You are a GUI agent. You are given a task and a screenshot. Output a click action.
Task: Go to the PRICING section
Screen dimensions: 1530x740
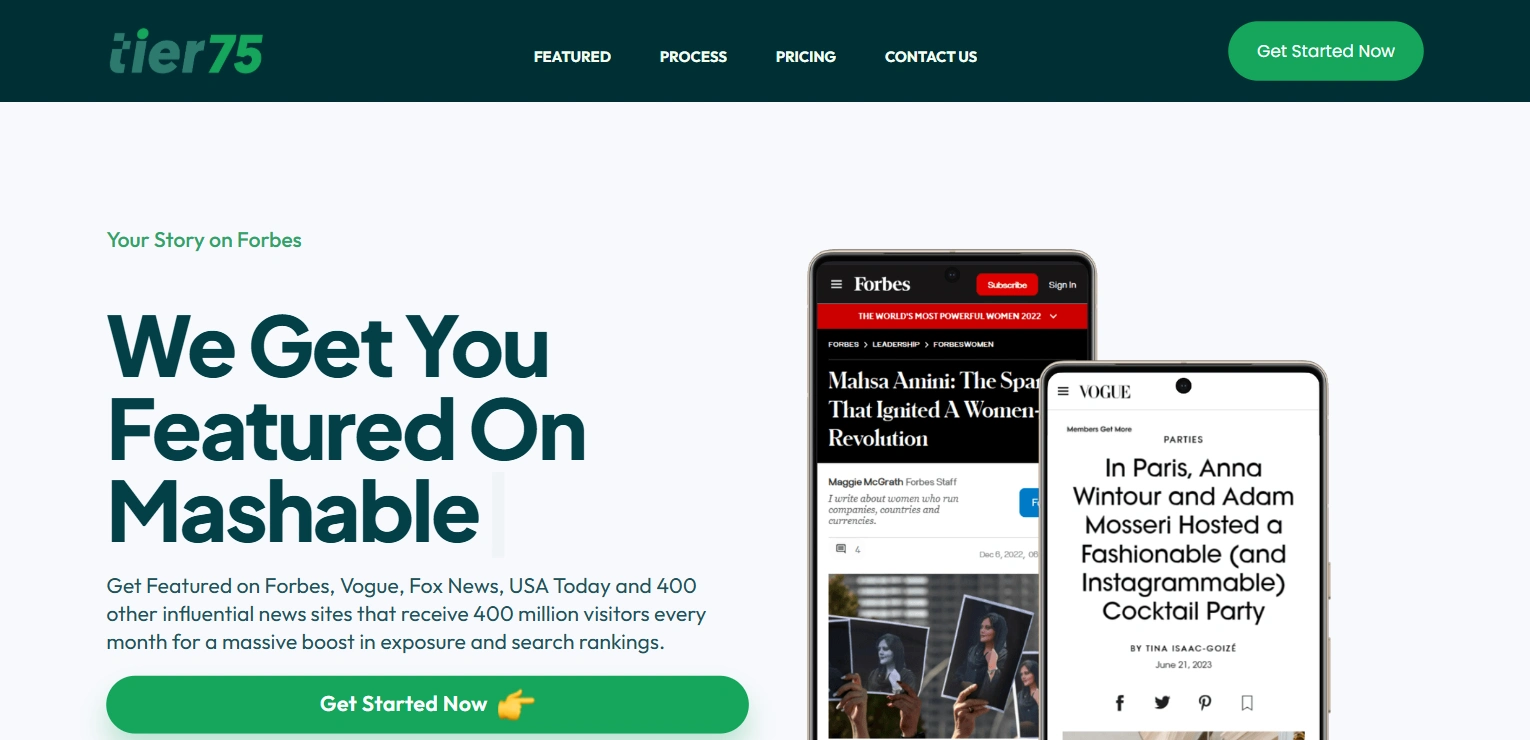(x=806, y=57)
